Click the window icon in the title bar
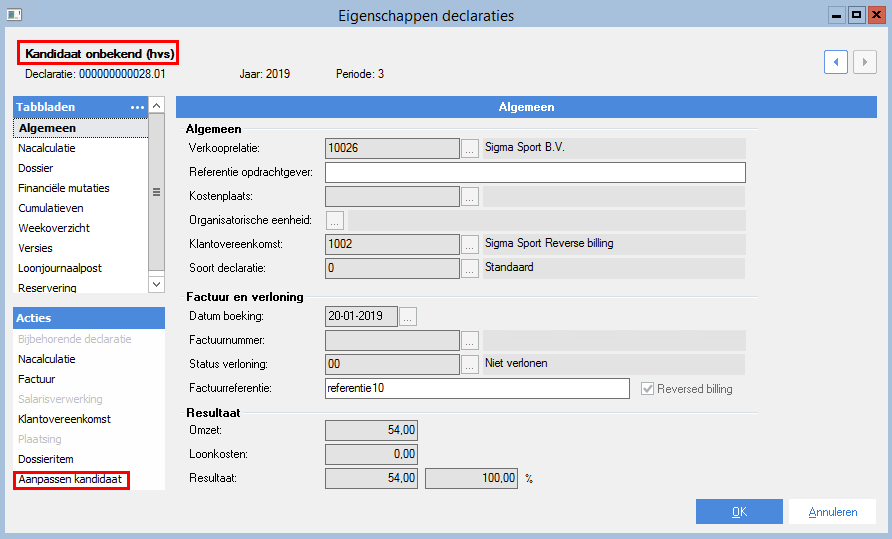The height and width of the screenshot is (539, 892). point(14,15)
